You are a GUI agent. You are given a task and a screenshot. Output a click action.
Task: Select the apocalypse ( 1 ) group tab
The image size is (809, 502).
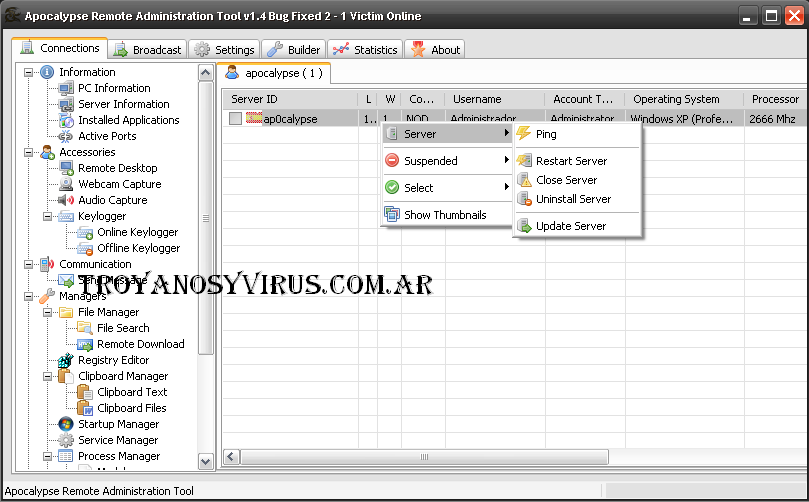[x=273, y=73]
